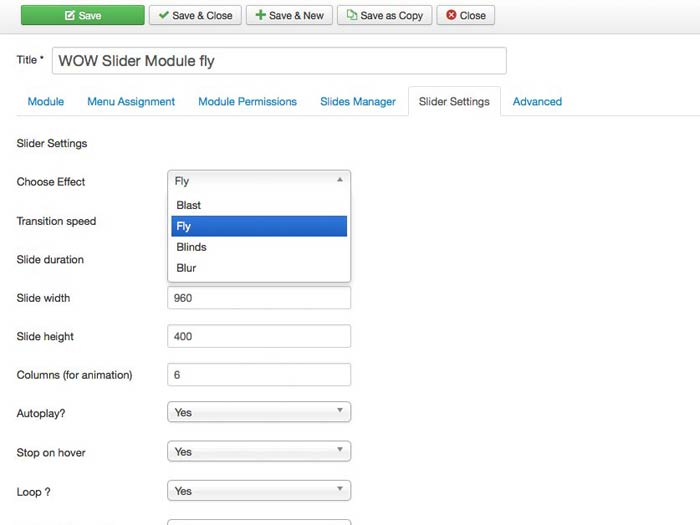
Task: Switch to the Menu Assignment tab
Action: click(131, 101)
